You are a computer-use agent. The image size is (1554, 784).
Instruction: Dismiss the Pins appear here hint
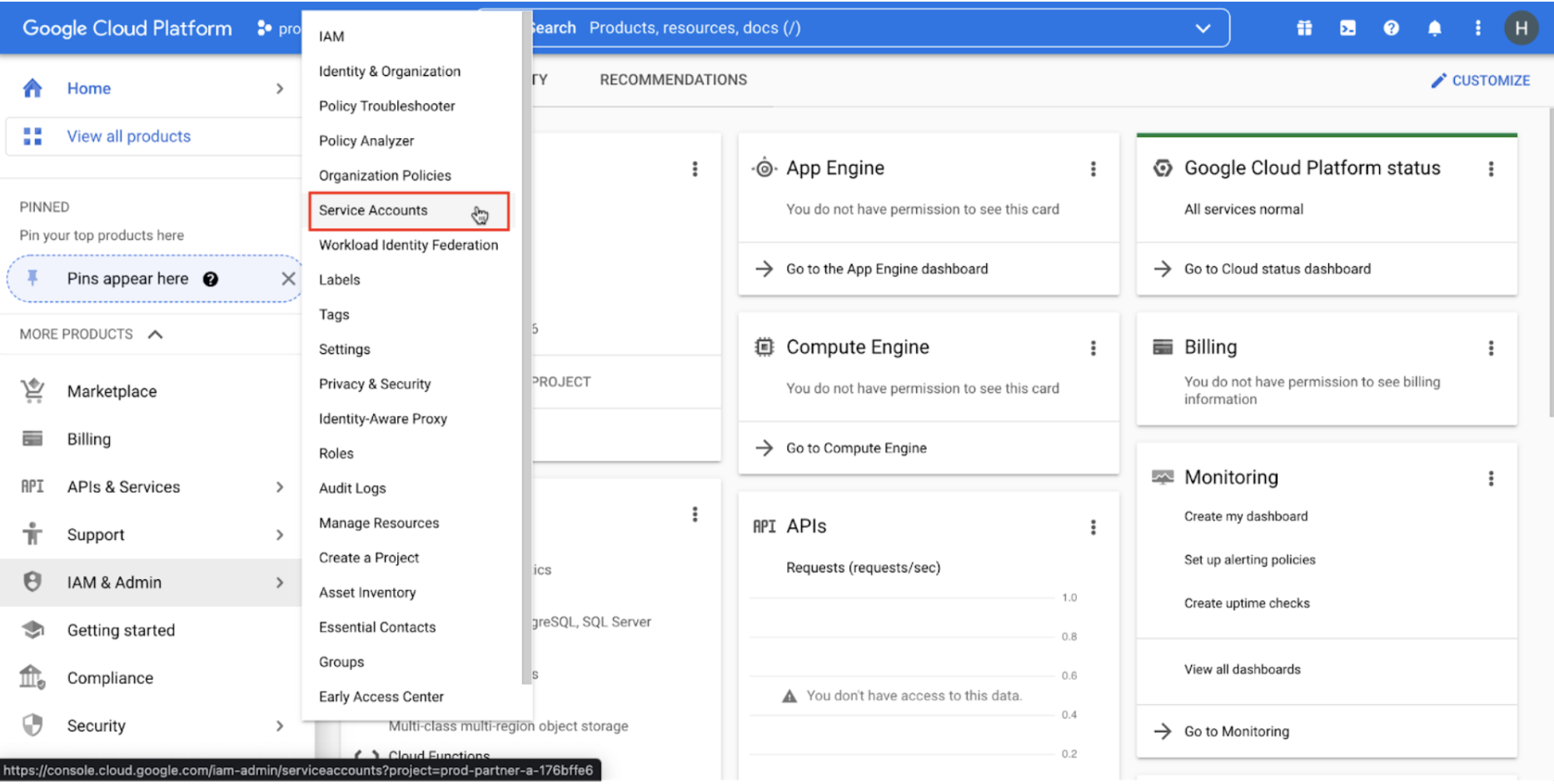288,279
